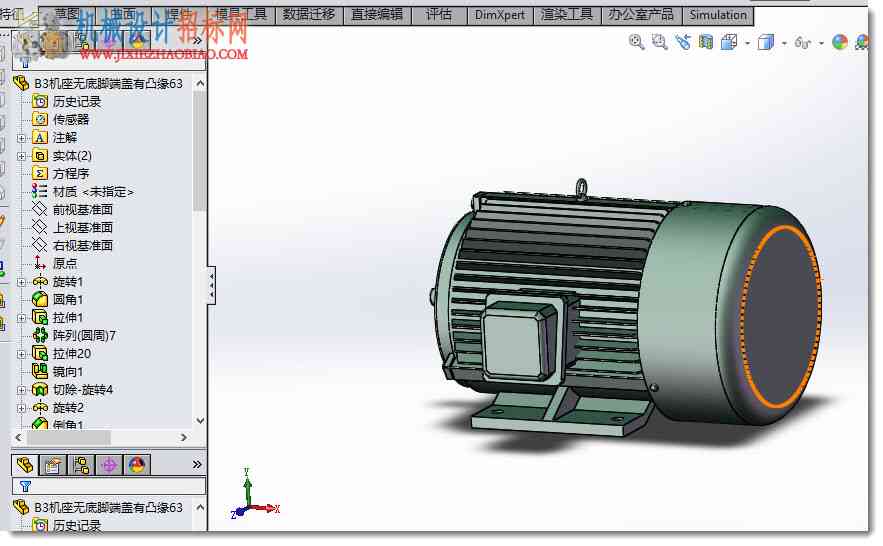Switch to the 评估 tab
The height and width of the screenshot is (546, 883).
pos(439,15)
